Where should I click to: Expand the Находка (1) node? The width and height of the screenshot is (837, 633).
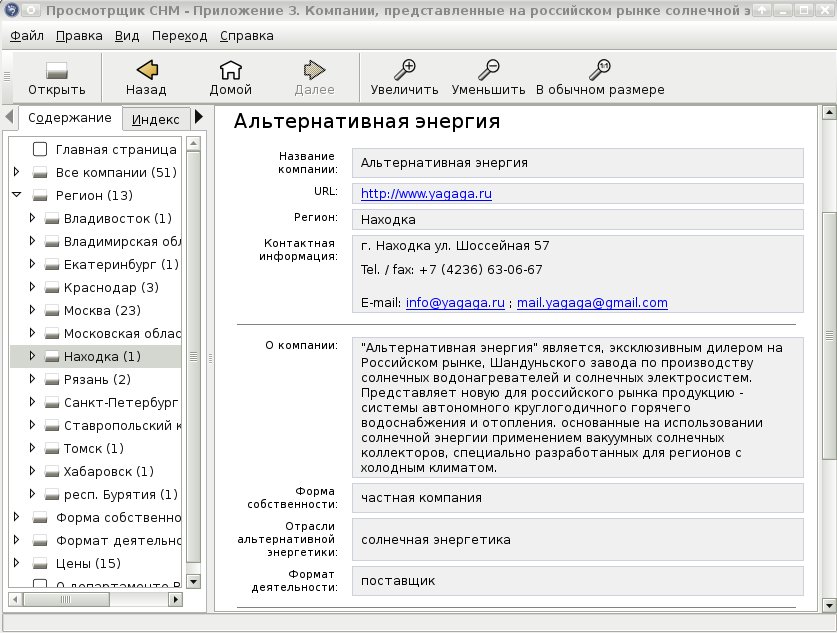click(32, 356)
